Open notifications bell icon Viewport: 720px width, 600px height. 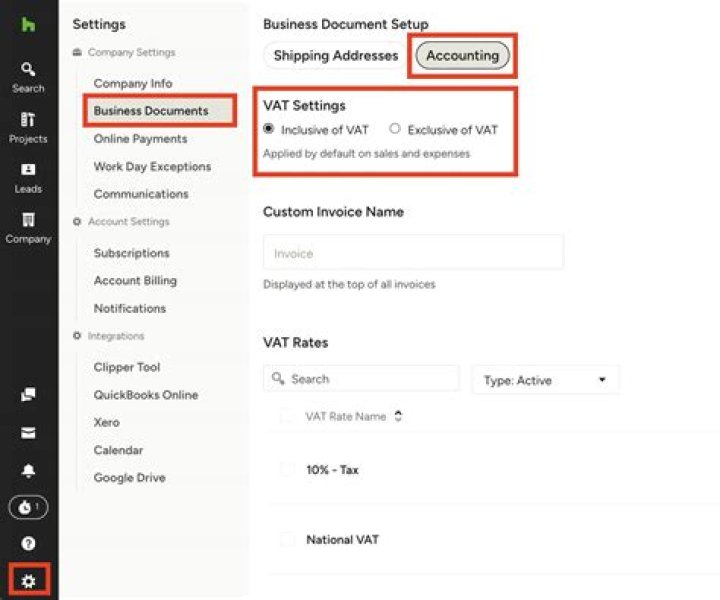pyautogui.click(x=28, y=471)
